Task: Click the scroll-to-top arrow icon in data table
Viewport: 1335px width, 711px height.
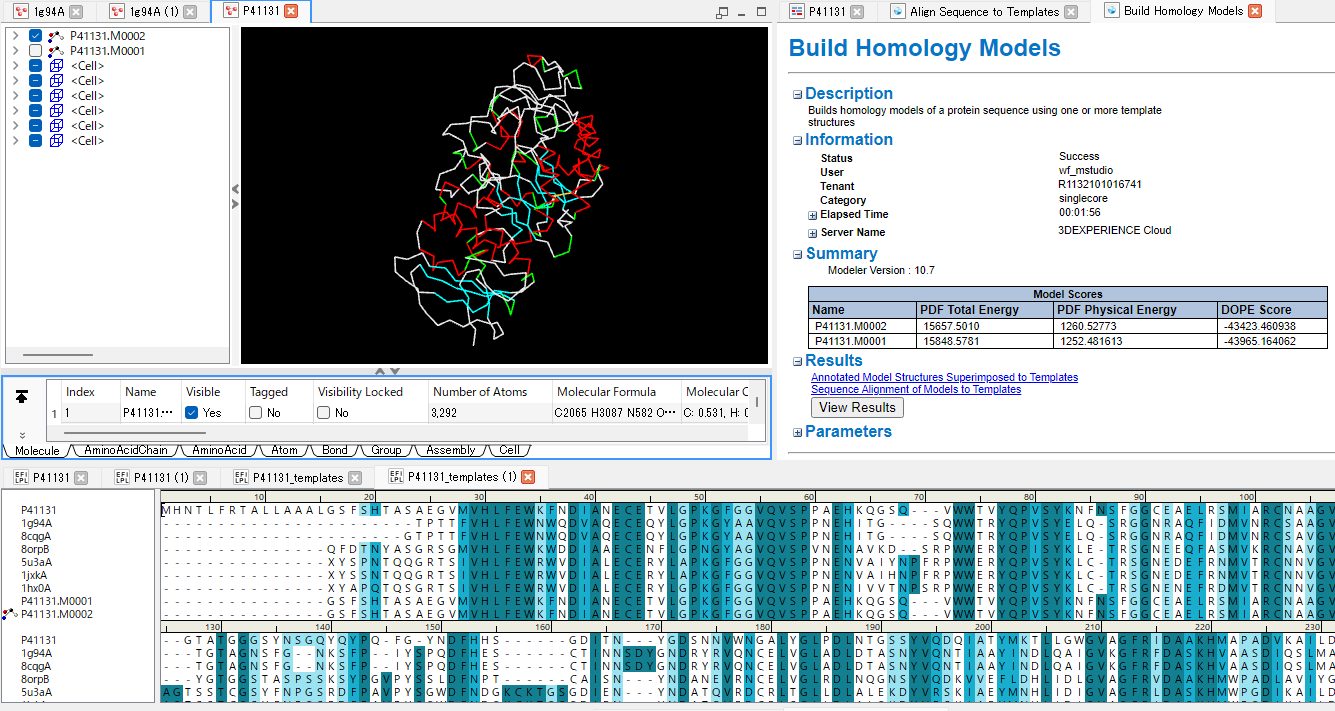Action: click(x=22, y=397)
